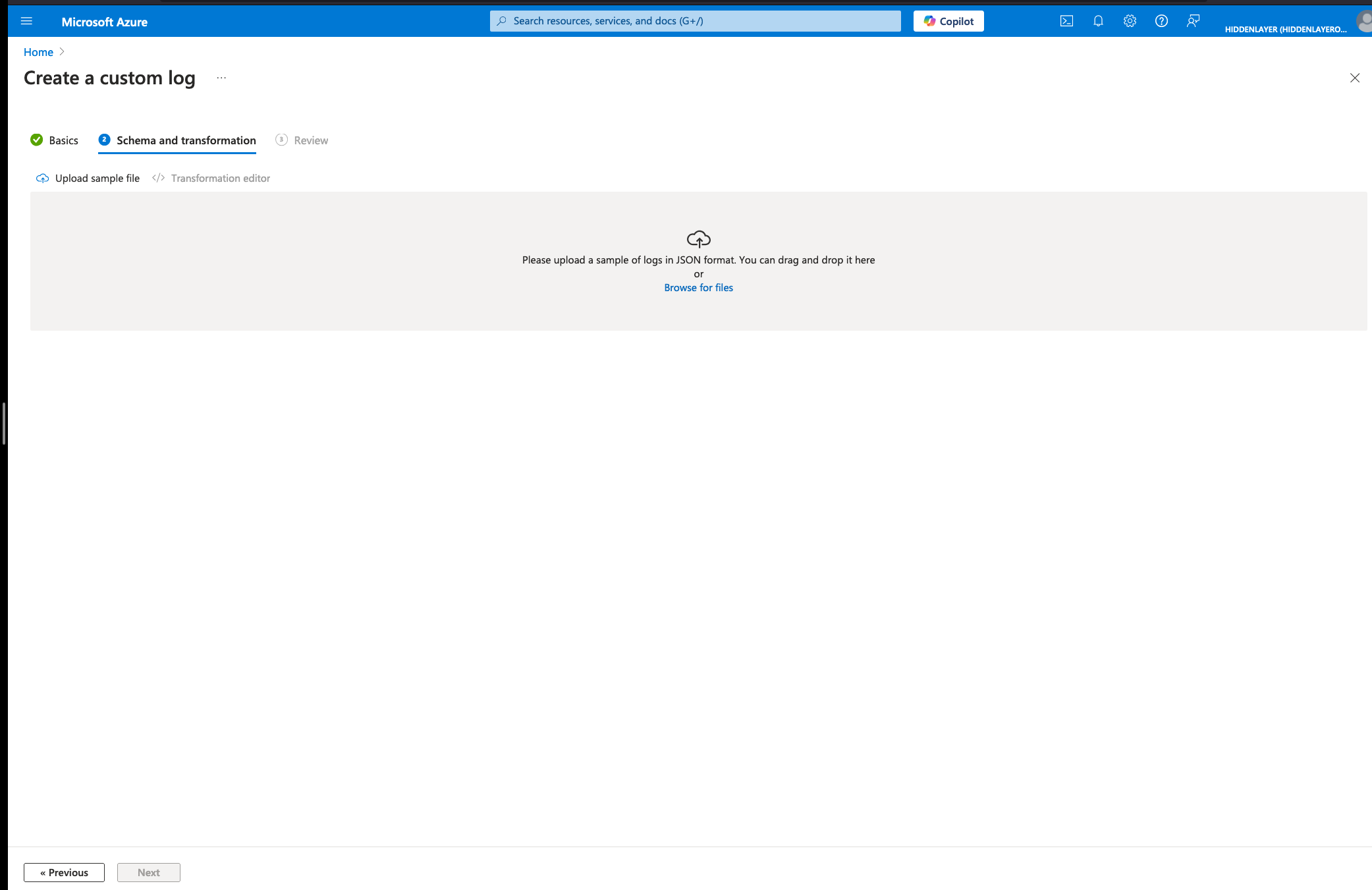Launch Cloud Shell from the top bar
The height and width of the screenshot is (890, 1372).
click(1066, 21)
